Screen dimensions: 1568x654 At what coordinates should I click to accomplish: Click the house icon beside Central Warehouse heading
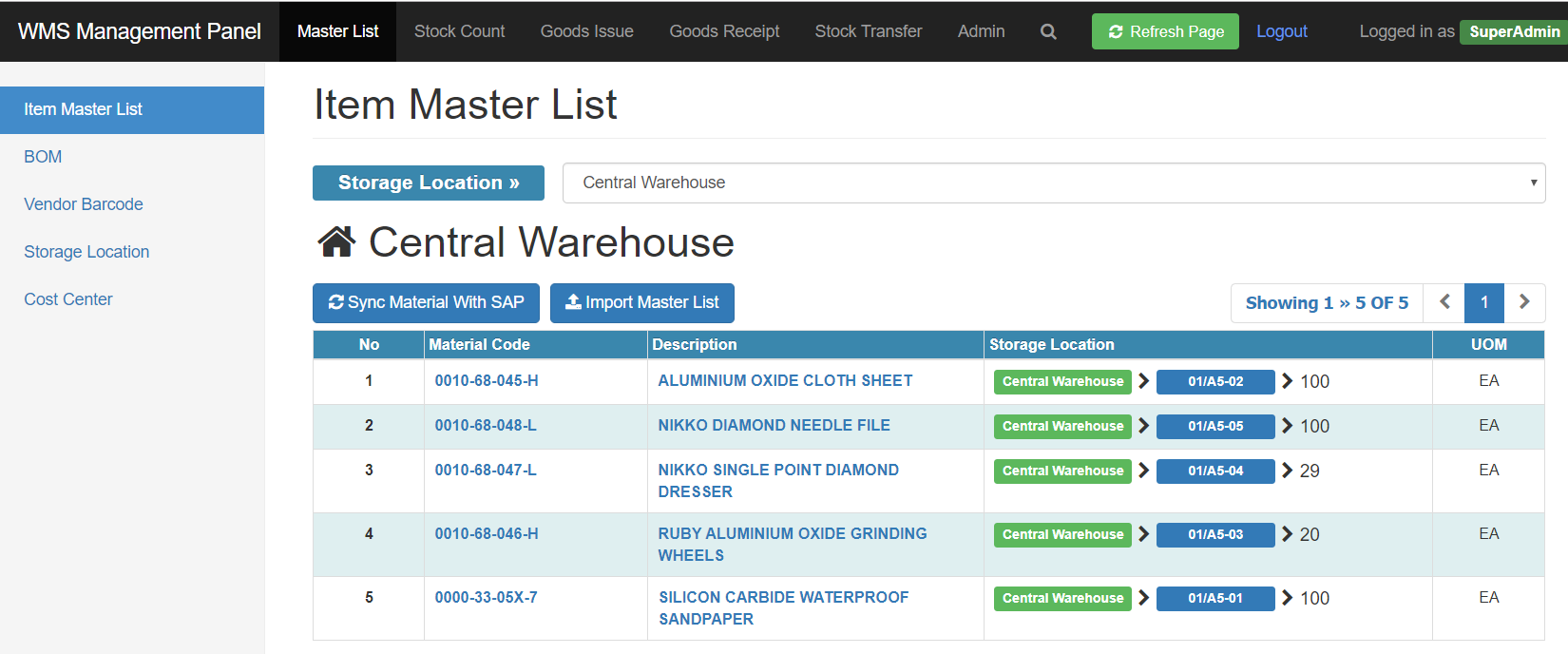(x=336, y=242)
